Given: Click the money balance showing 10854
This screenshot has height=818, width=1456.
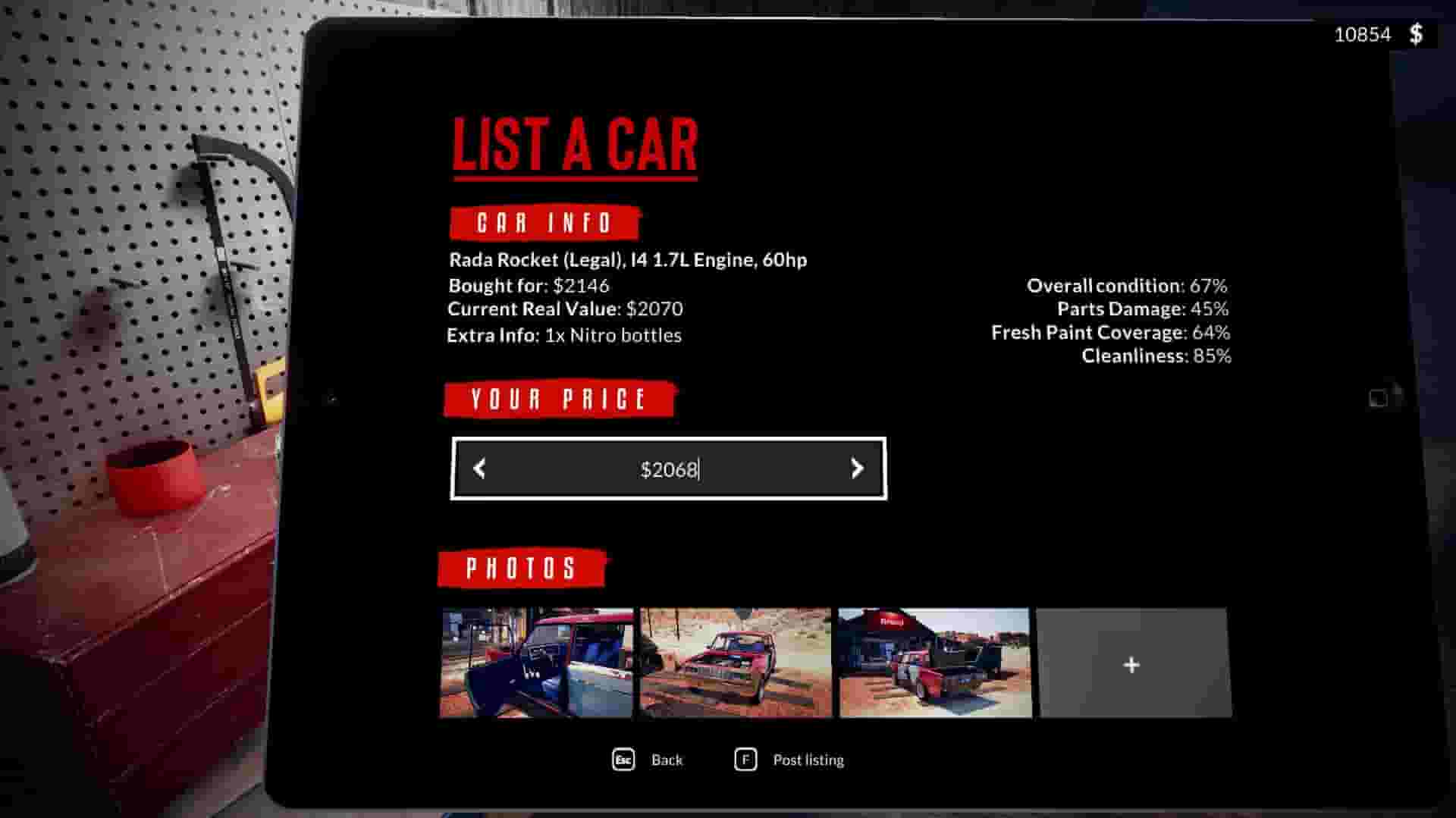Looking at the screenshot, I should click(1363, 33).
